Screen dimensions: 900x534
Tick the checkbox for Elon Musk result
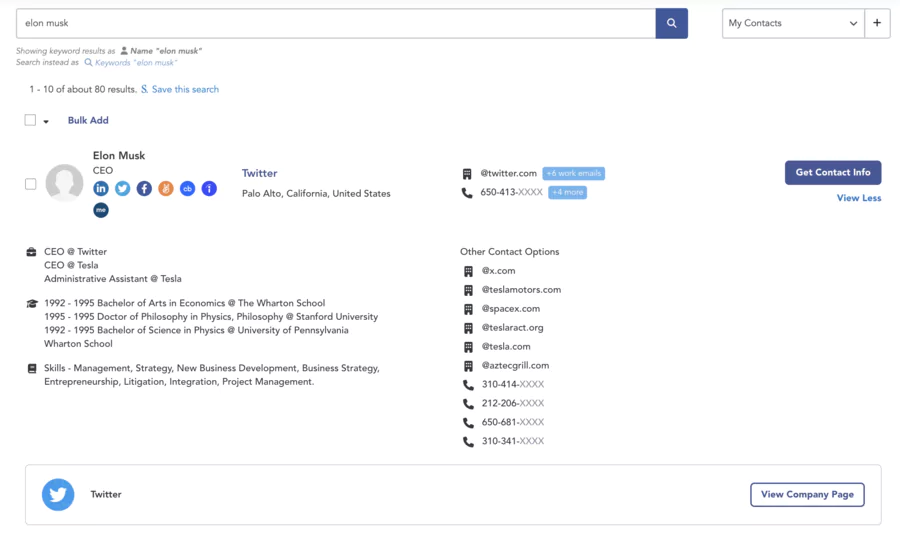pyautogui.click(x=30, y=184)
